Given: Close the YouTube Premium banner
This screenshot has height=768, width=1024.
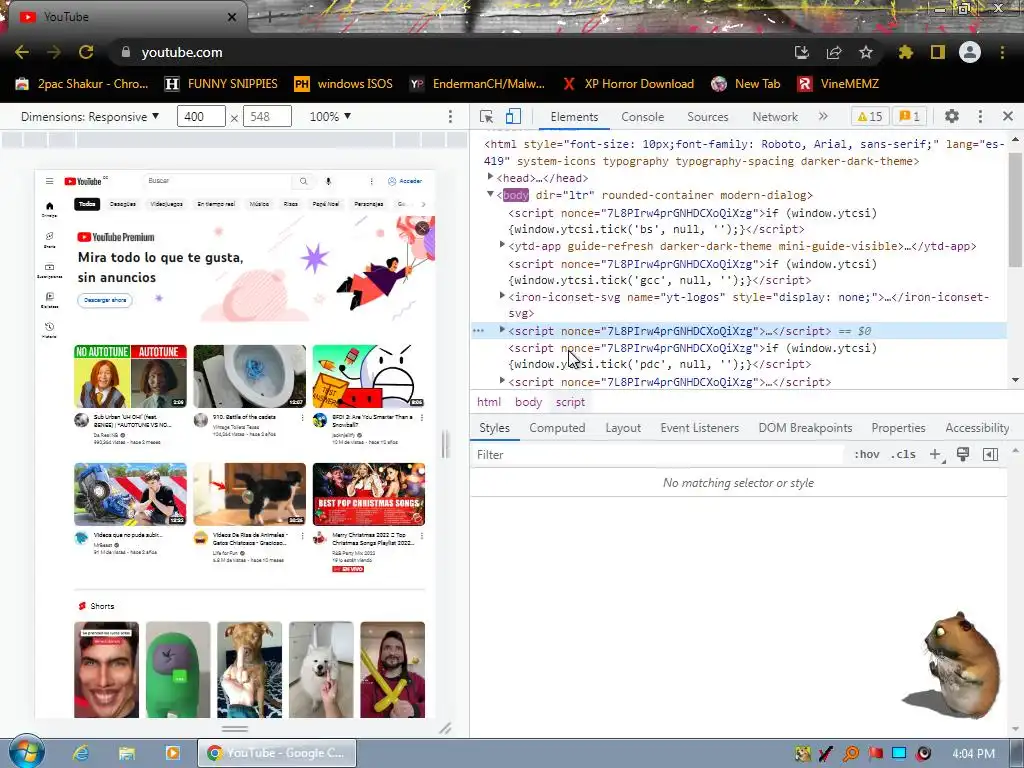Looking at the screenshot, I should 423,228.
